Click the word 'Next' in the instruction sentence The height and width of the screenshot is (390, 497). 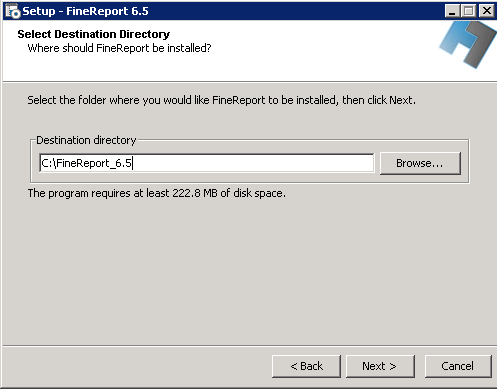(x=401, y=100)
